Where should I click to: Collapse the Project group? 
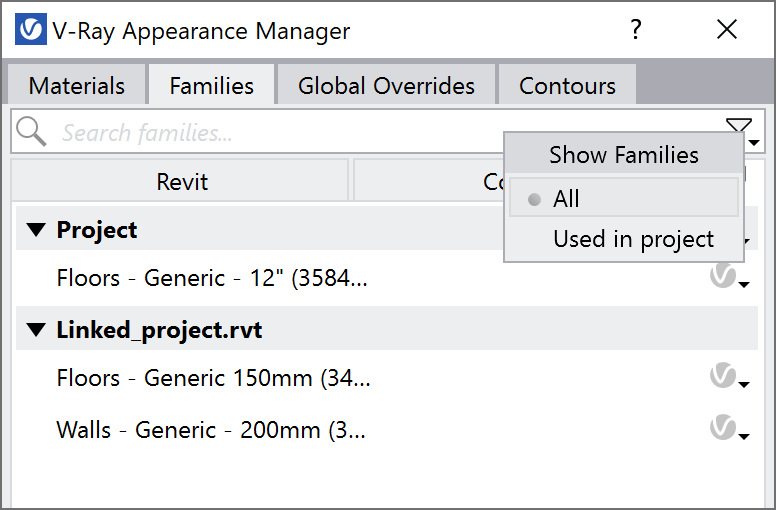click(36, 230)
